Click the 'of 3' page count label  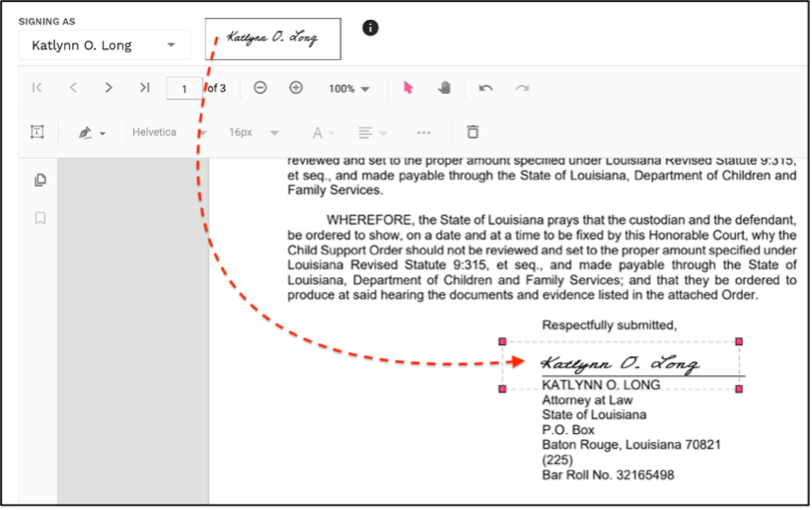pyautogui.click(x=216, y=88)
